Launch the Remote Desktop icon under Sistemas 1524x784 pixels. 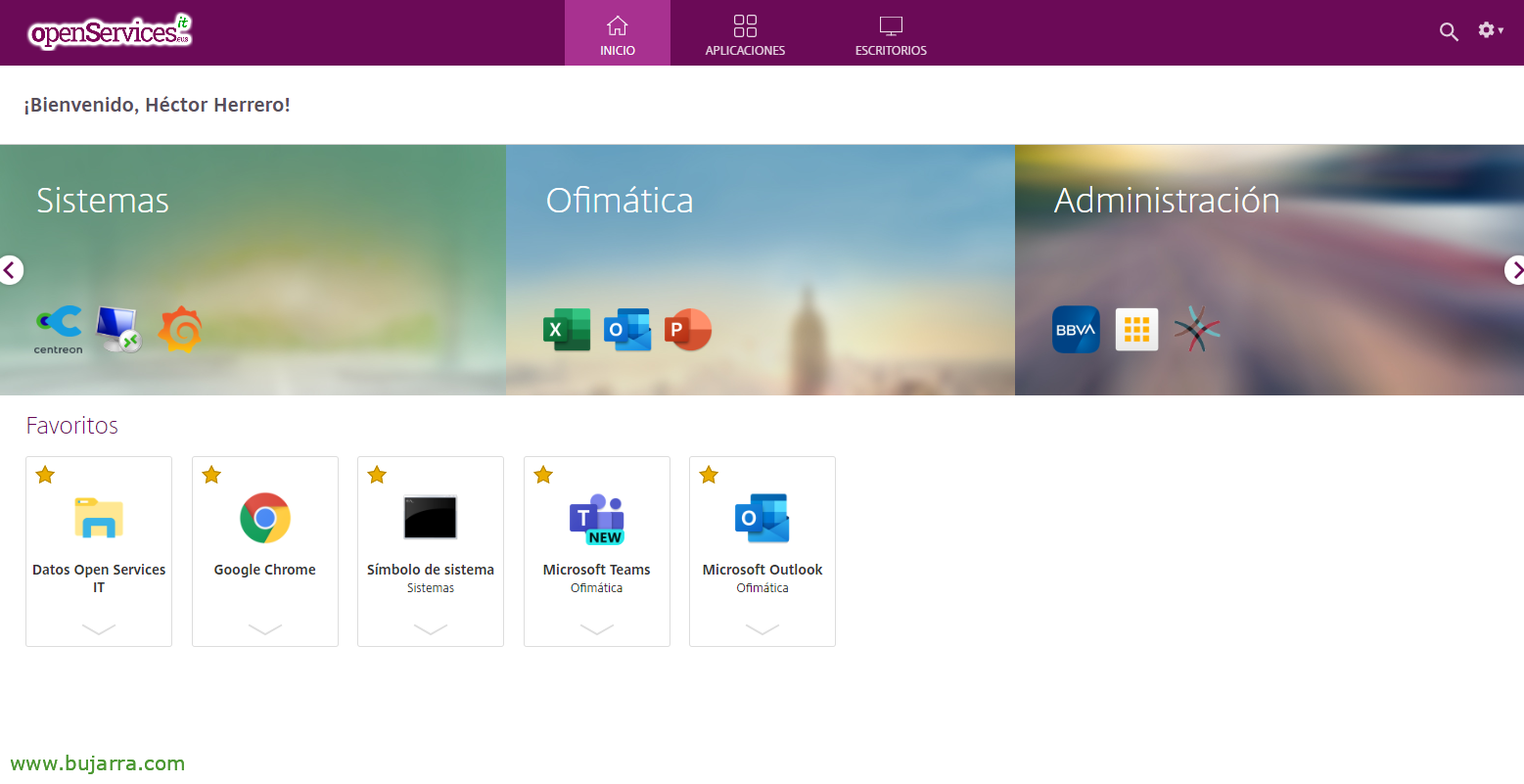(x=119, y=330)
